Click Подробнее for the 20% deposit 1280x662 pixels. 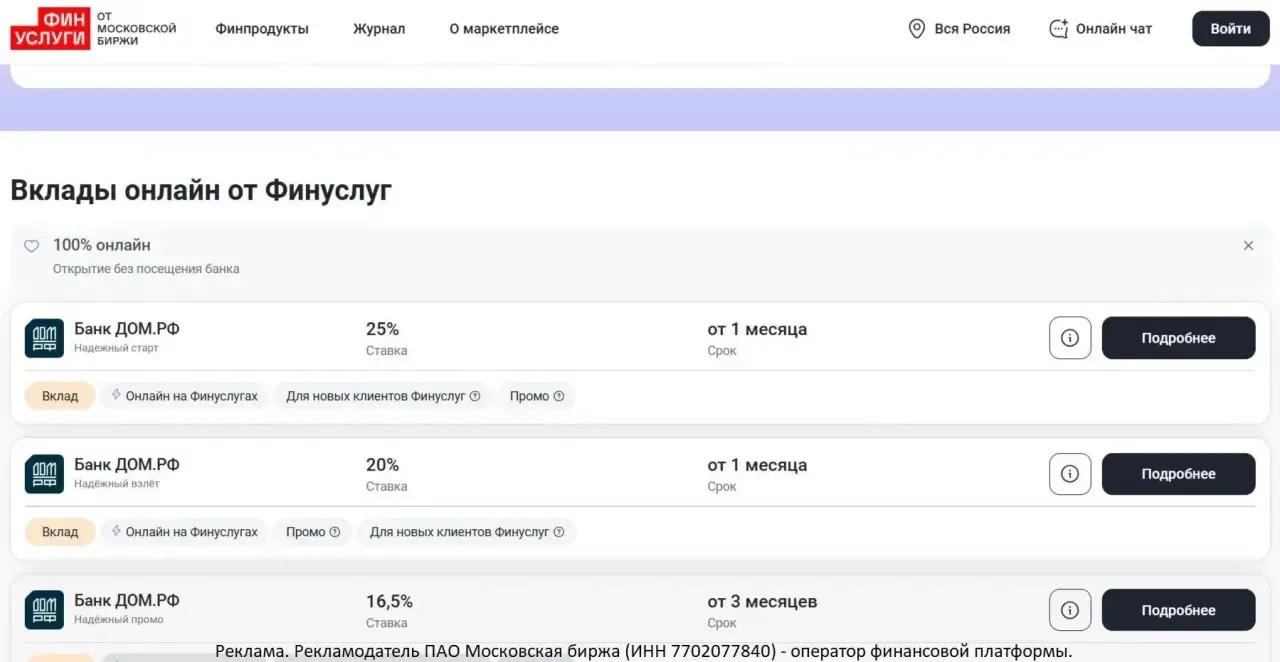pos(1178,474)
